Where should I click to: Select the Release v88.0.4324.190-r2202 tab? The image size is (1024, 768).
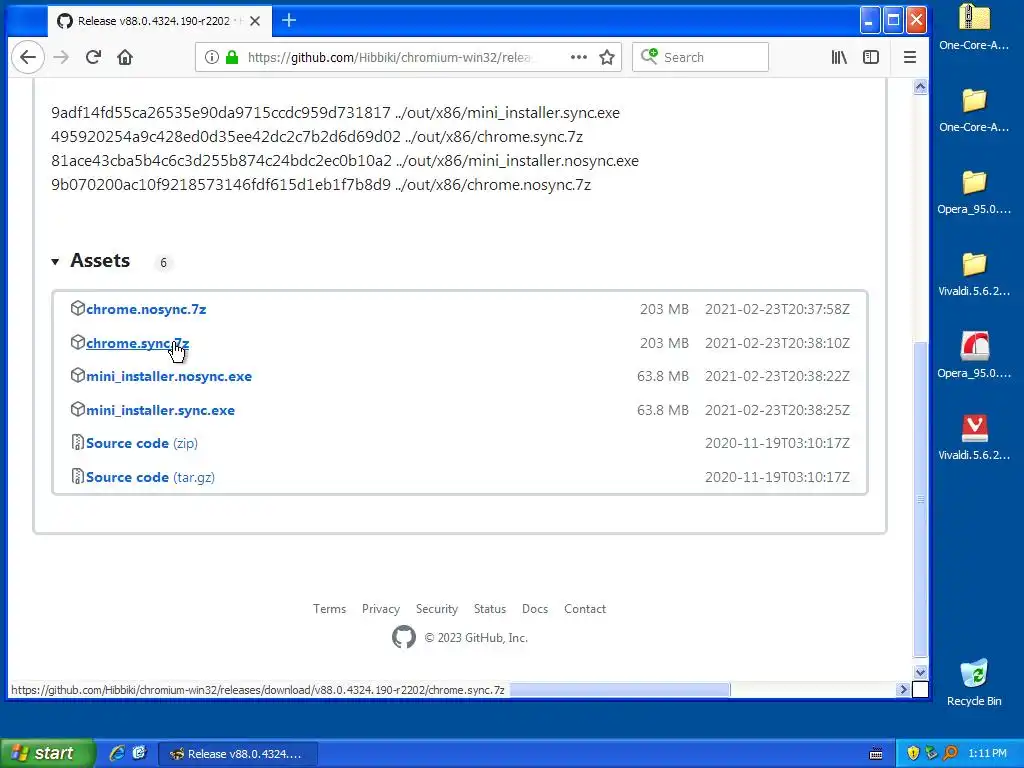pyautogui.click(x=158, y=21)
